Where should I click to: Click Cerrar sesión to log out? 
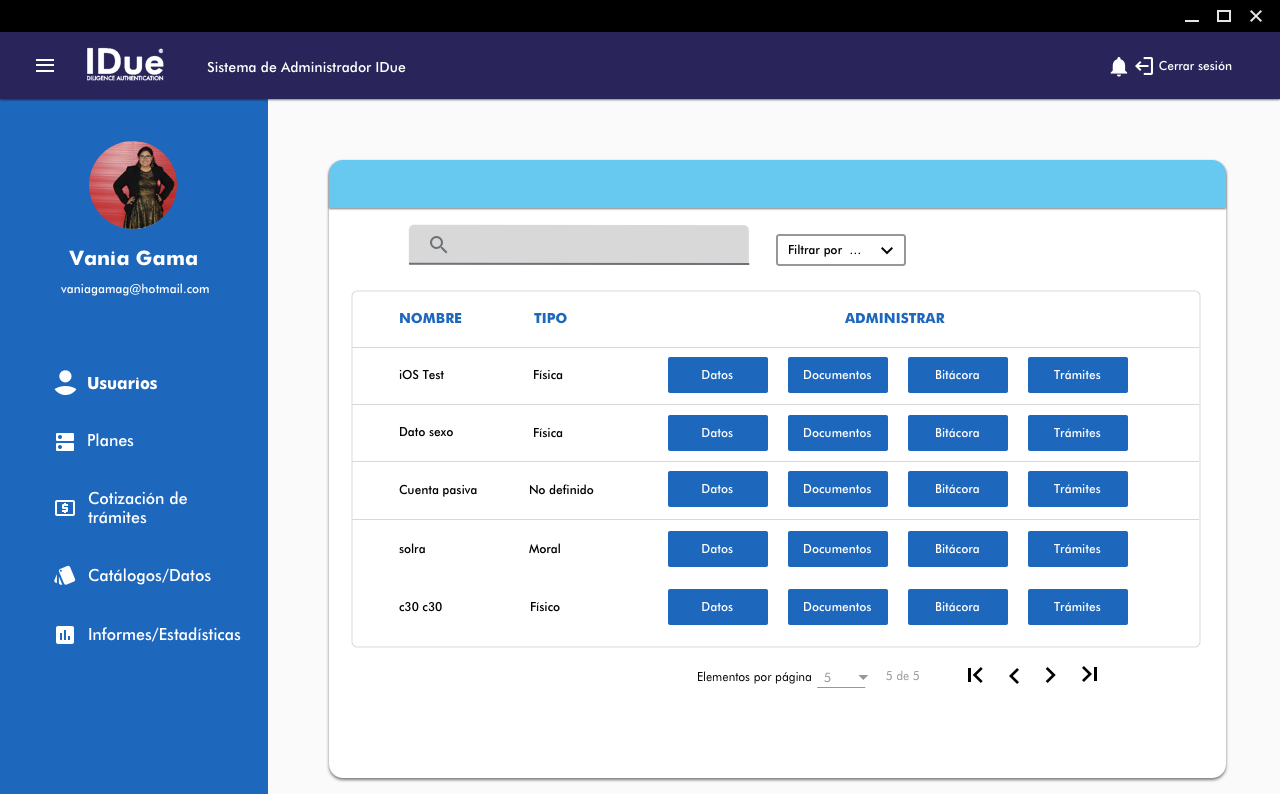(1194, 66)
